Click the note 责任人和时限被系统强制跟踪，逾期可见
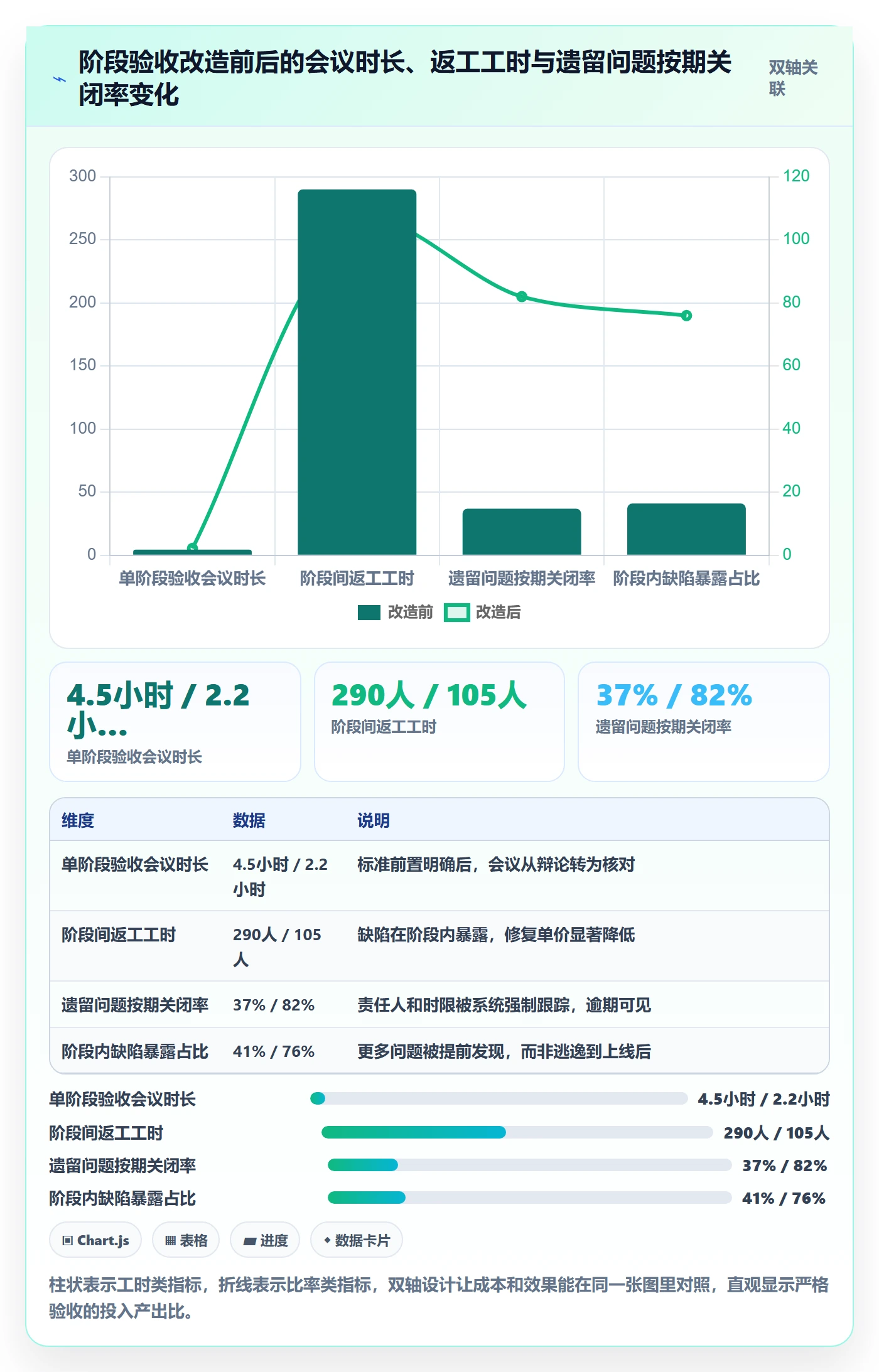 (x=504, y=1005)
